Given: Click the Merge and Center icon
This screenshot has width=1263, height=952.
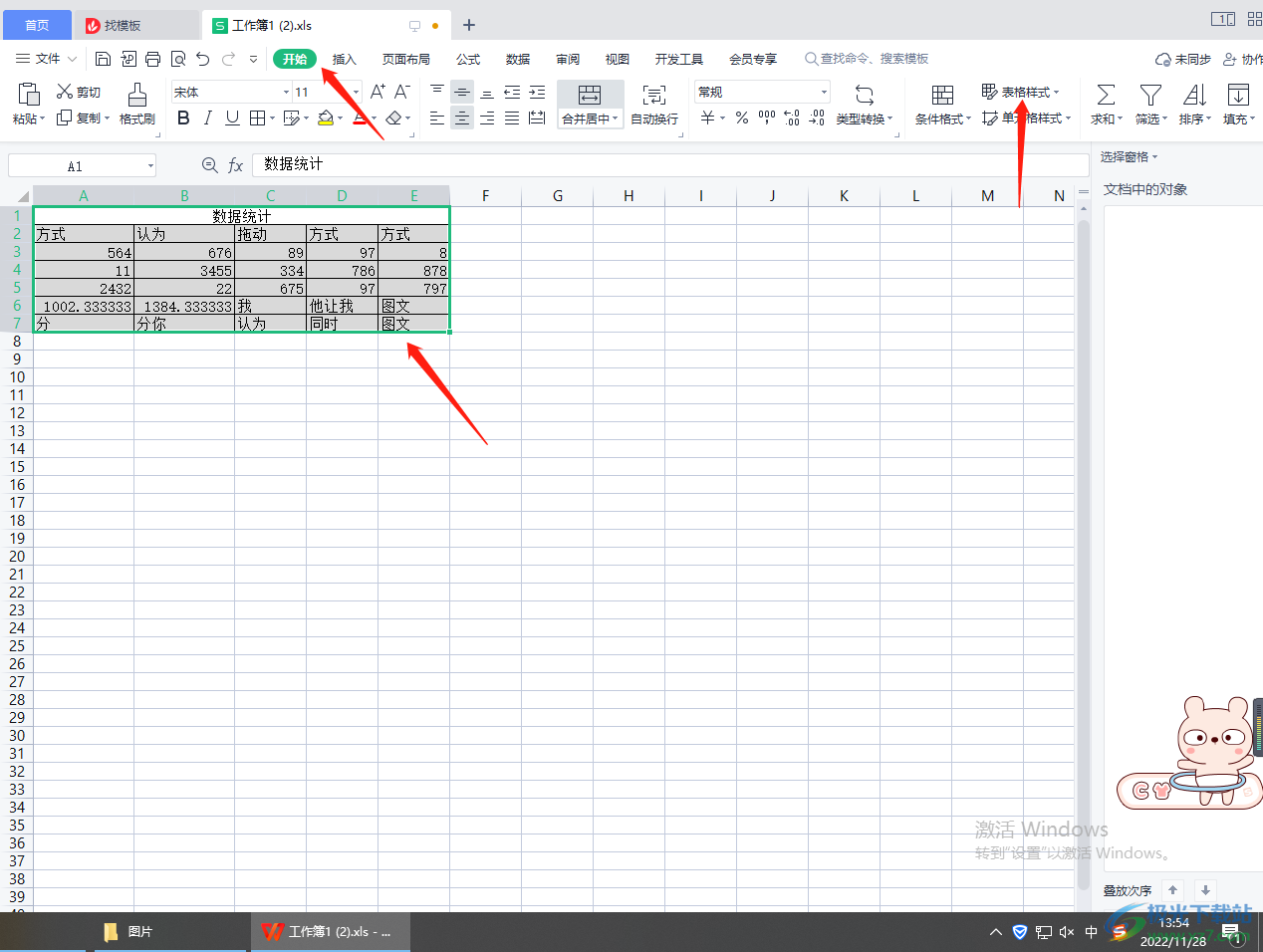Looking at the screenshot, I should 590,95.
